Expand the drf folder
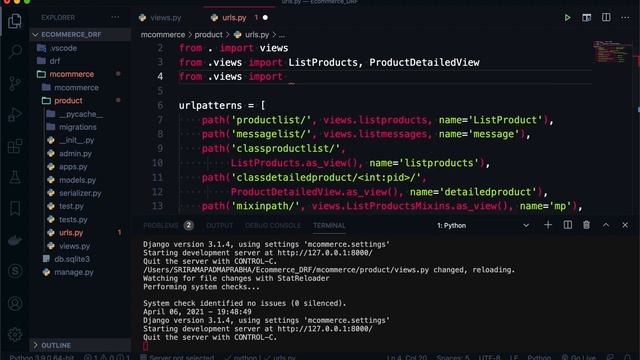Viewport: 640px width, 360px height. pyautogui.click(x=55, y=61)
